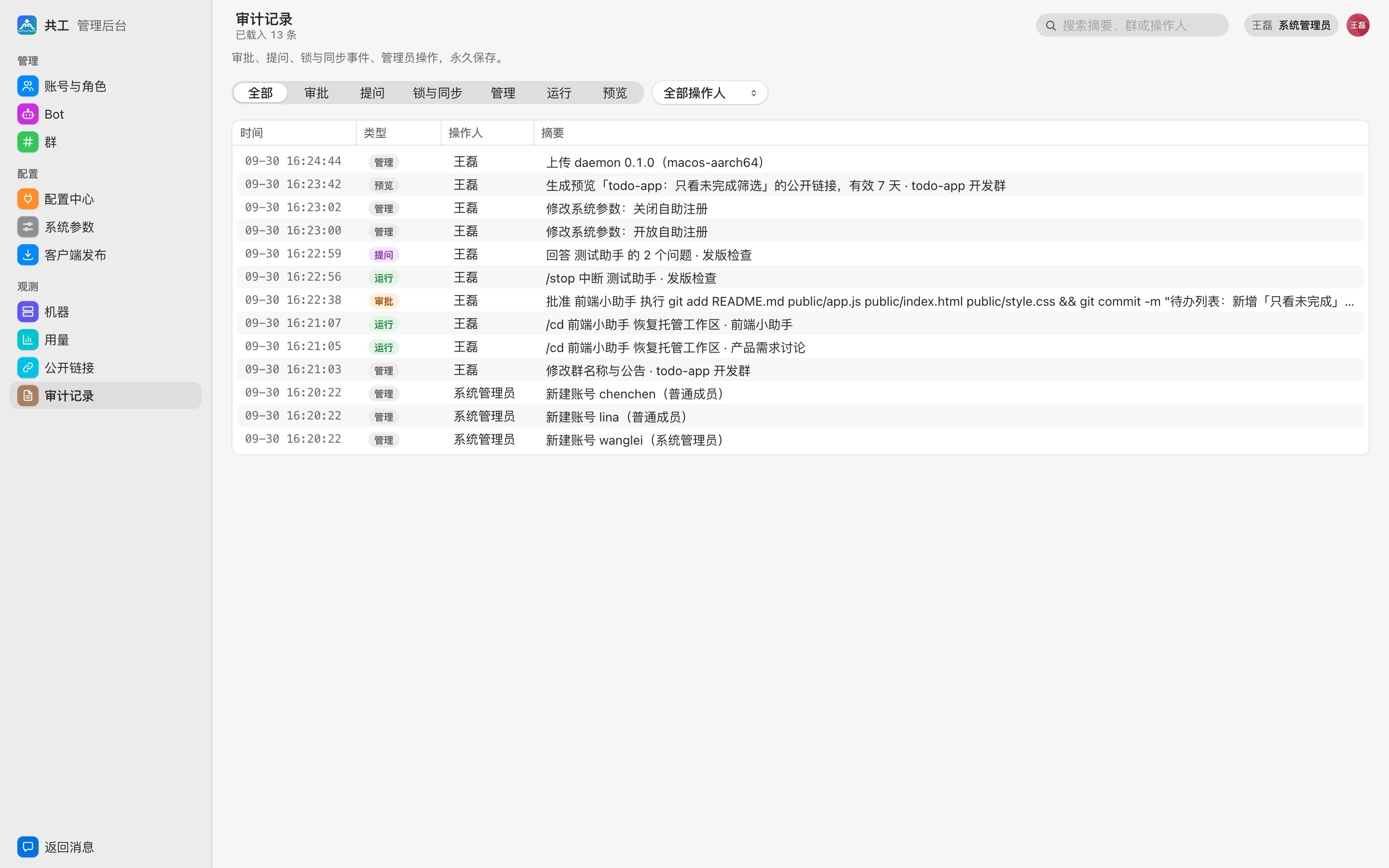Viewport: 1389px width, 868px height.
Task: Switch to the 运行 filter tab
Action: [558, 93]
